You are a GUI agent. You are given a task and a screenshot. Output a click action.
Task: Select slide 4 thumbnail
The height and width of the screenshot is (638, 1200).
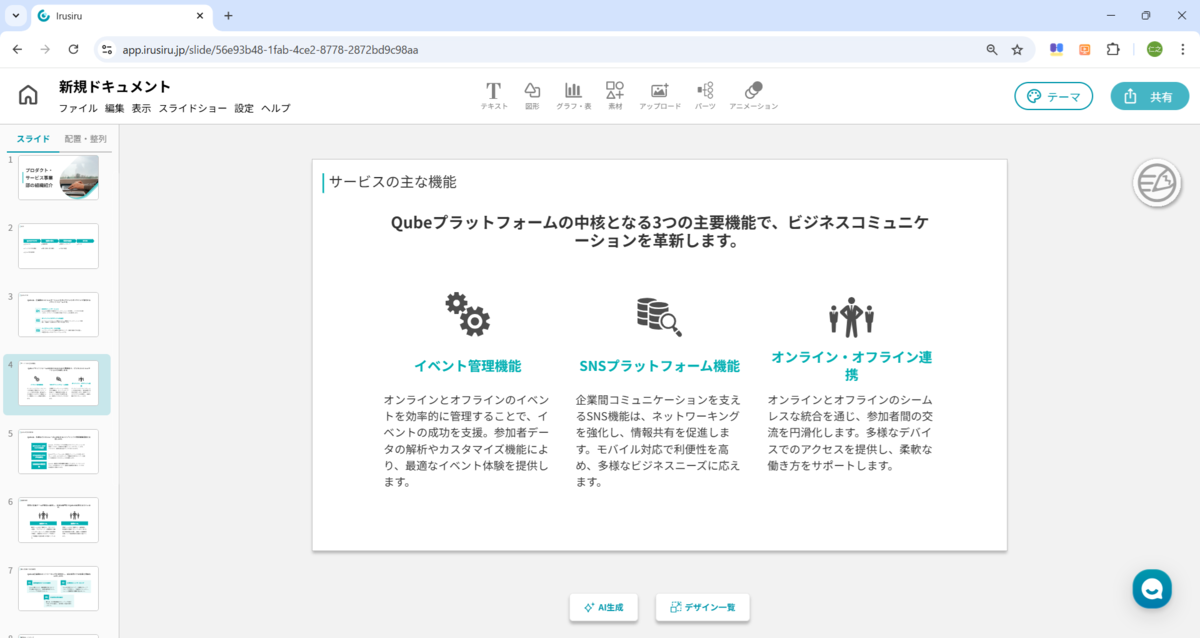tap(59, 383)
